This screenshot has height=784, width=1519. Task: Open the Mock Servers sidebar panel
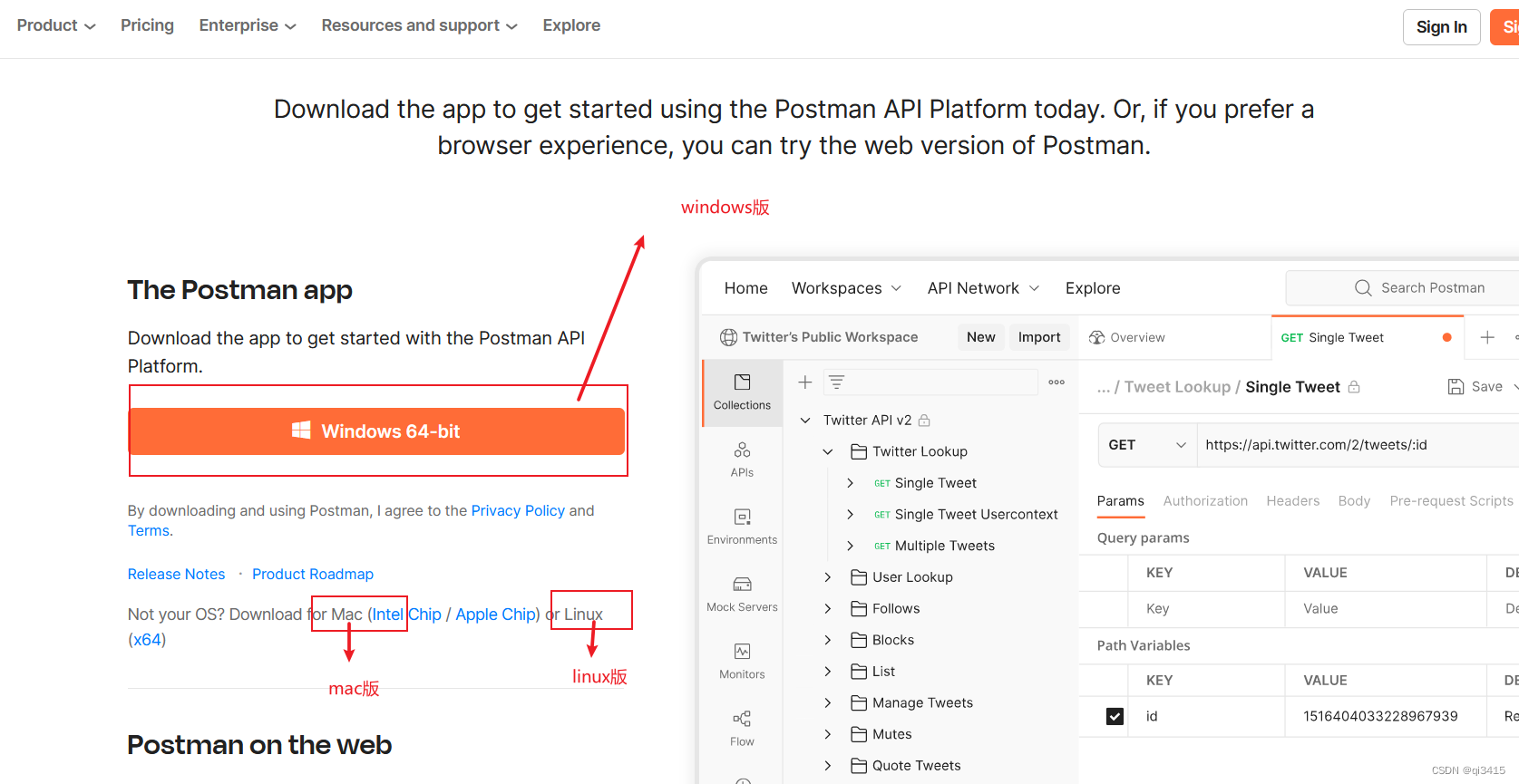pos(742,594)
